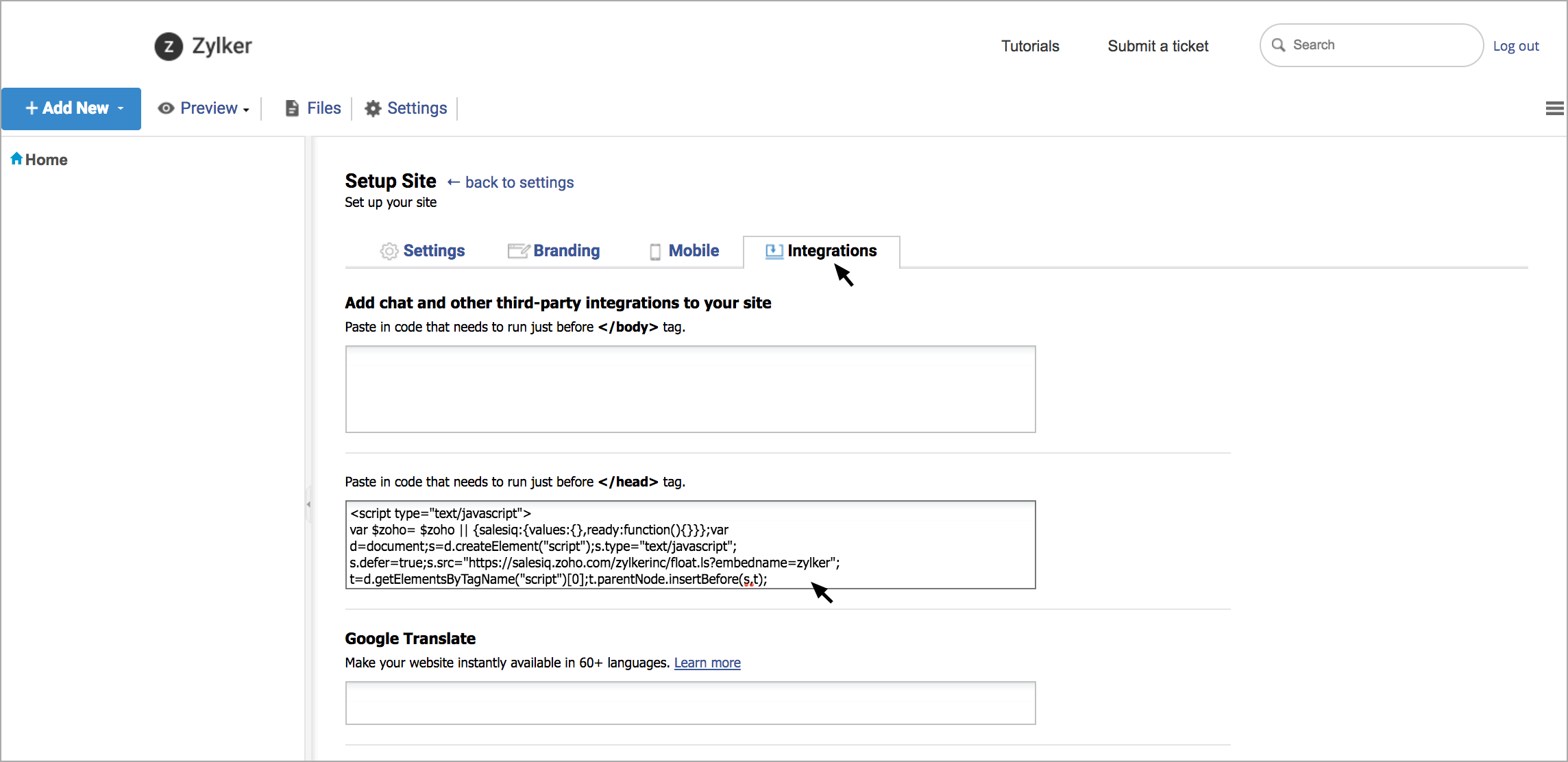Click the Home house icon
This screenshot has width=1568, height=762.
(16, 159)
